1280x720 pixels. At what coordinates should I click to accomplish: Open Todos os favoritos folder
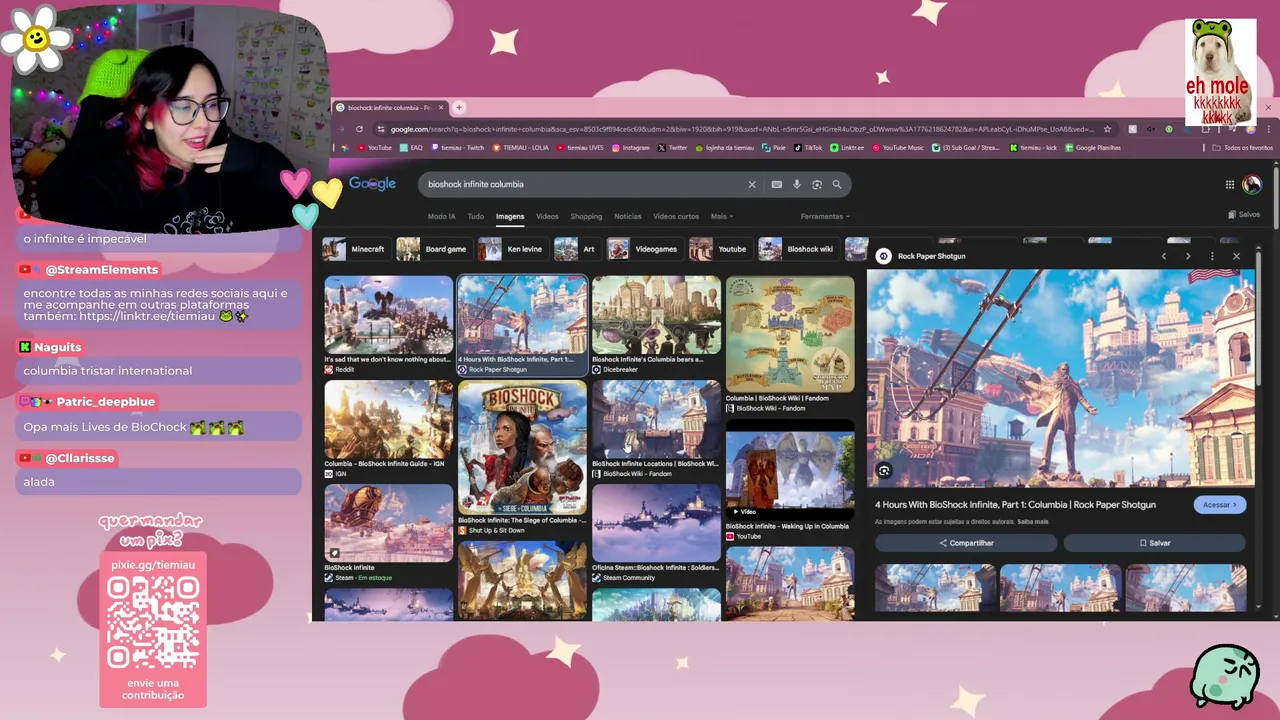[1243, 148]
